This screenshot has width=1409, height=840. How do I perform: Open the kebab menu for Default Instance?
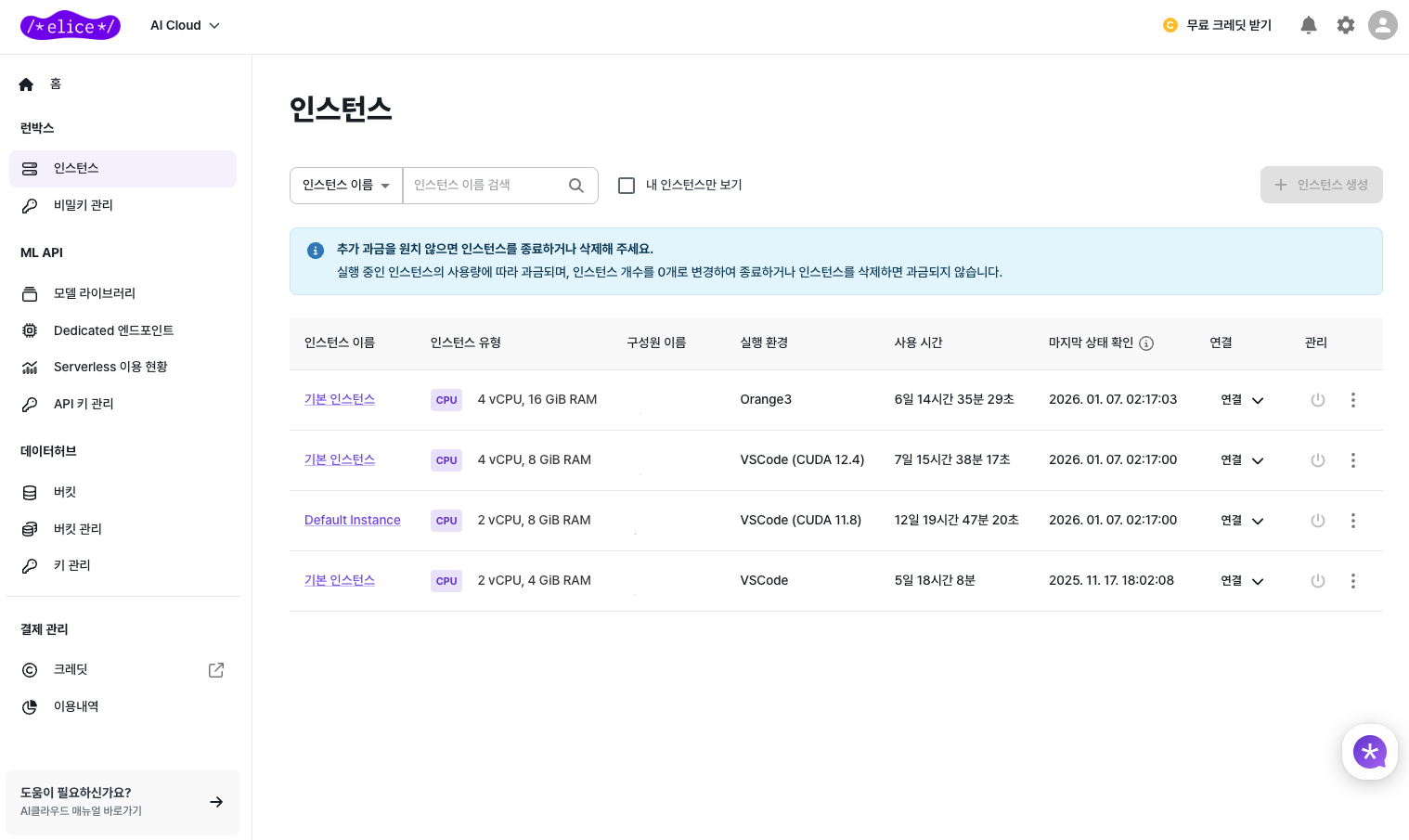(1353, 521)
